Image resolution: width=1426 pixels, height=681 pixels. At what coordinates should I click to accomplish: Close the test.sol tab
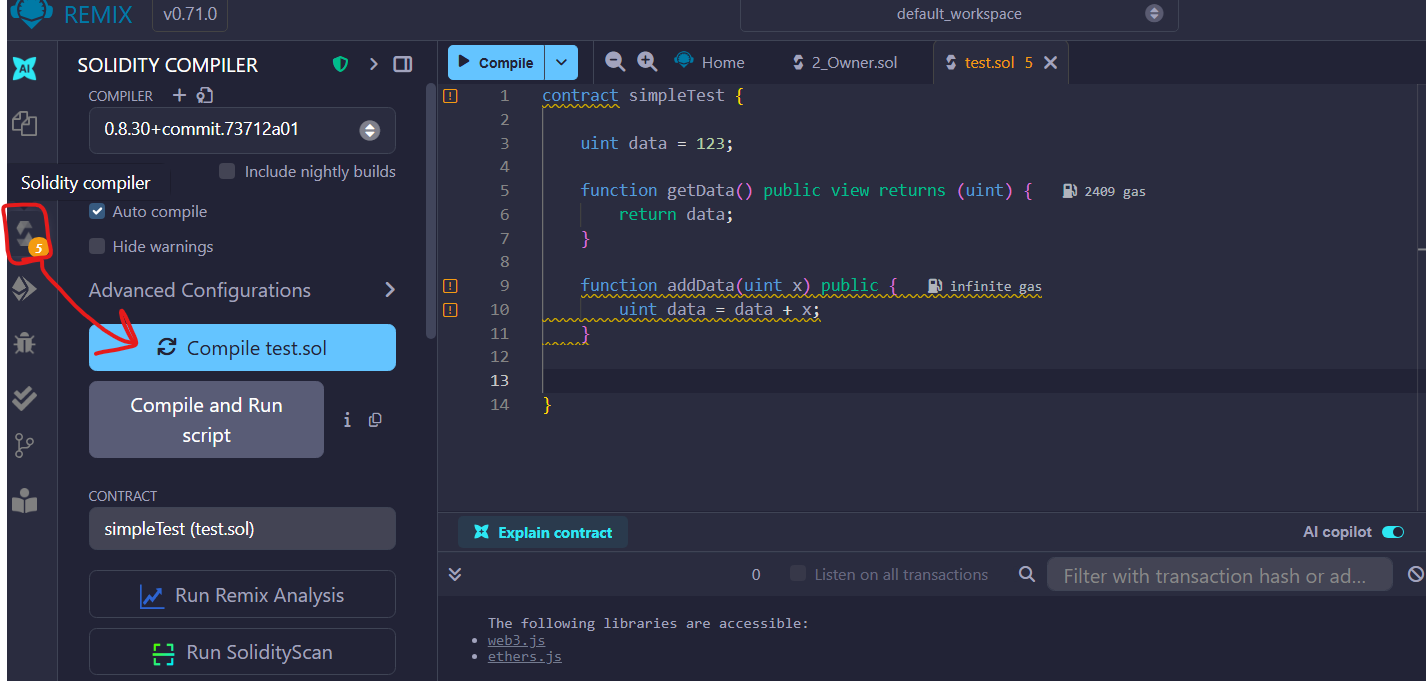[1050, 62]
